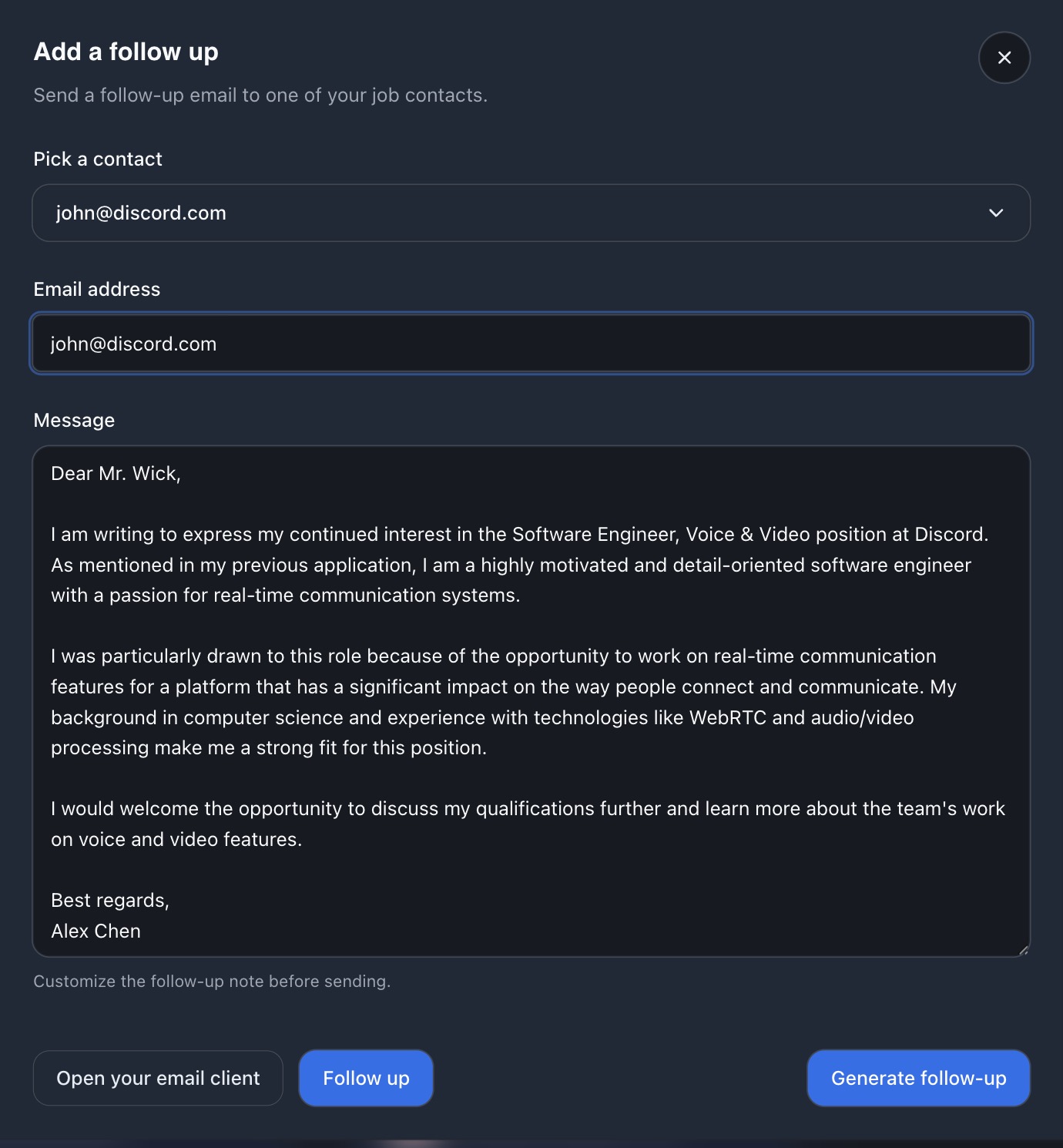The width and height of the screenshot is (1063, 1148).
Task: Expand the contact dropdown chevron arrow
Action: 996,213
